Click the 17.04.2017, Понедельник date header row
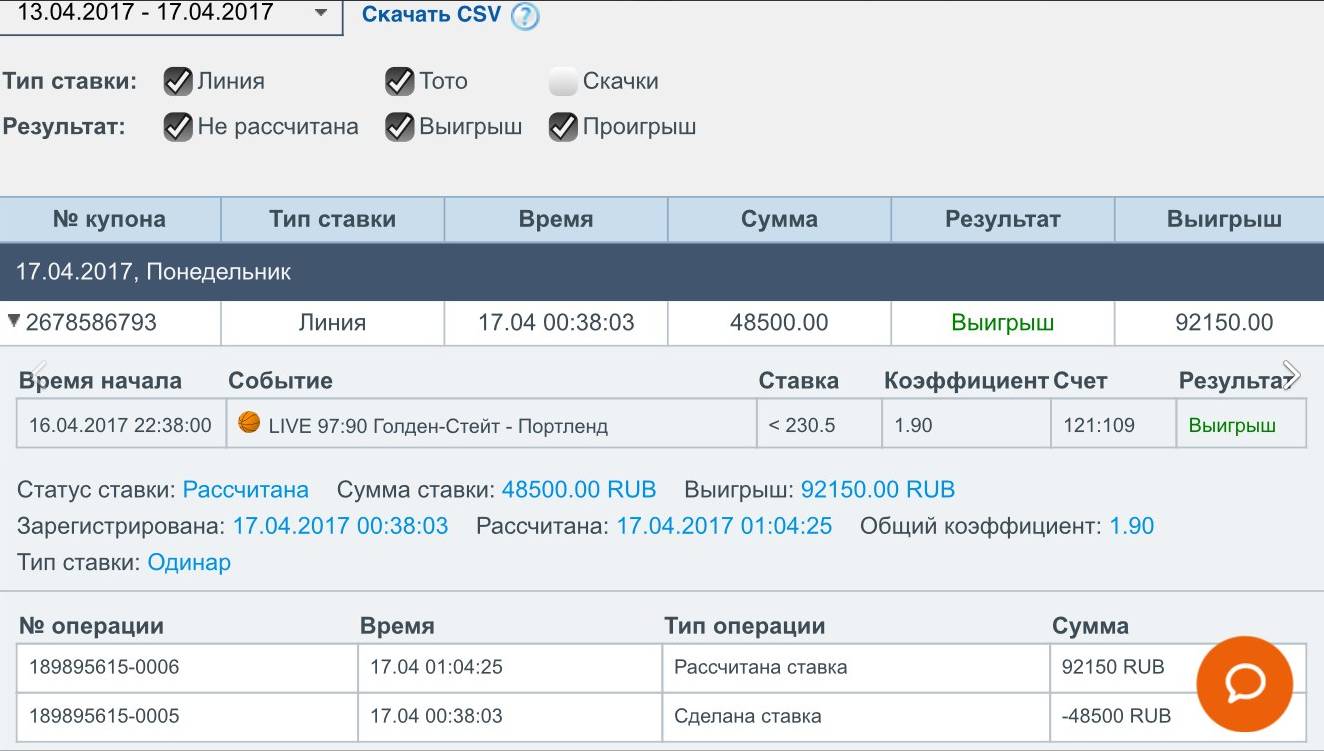The image size is (1324, 751). pos(662,272)
